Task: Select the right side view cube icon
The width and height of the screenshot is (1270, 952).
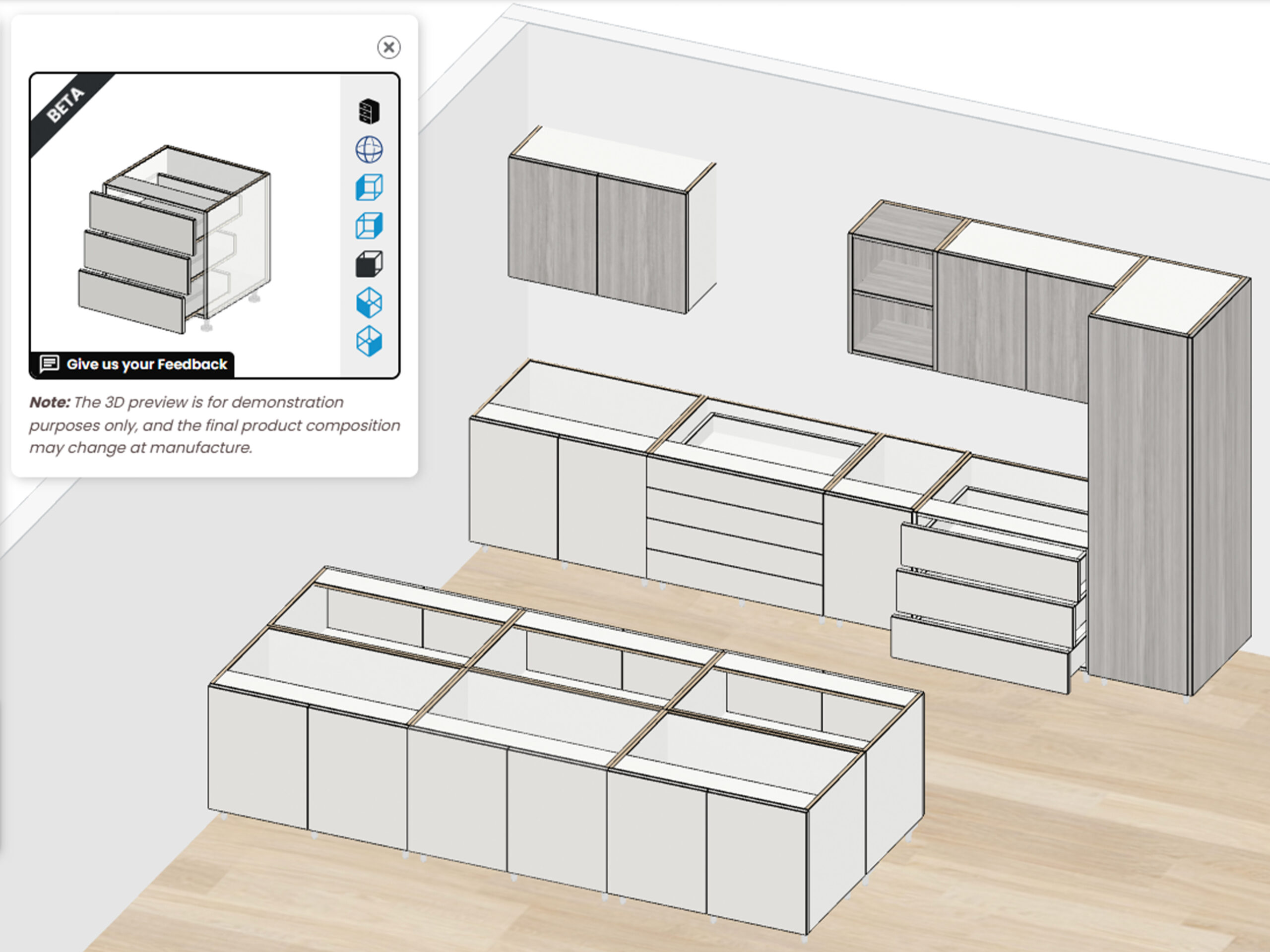Action: coord(369,226)
